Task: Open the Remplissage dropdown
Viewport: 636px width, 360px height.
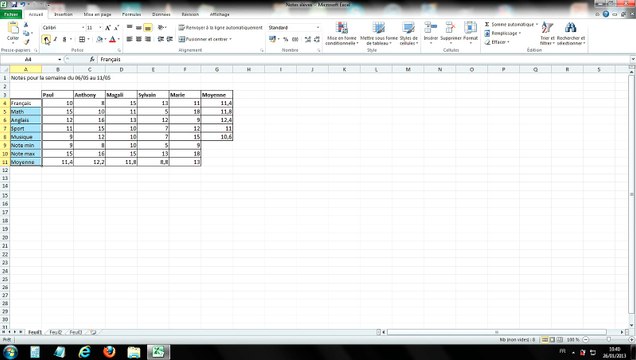Action: pos(503,33)
